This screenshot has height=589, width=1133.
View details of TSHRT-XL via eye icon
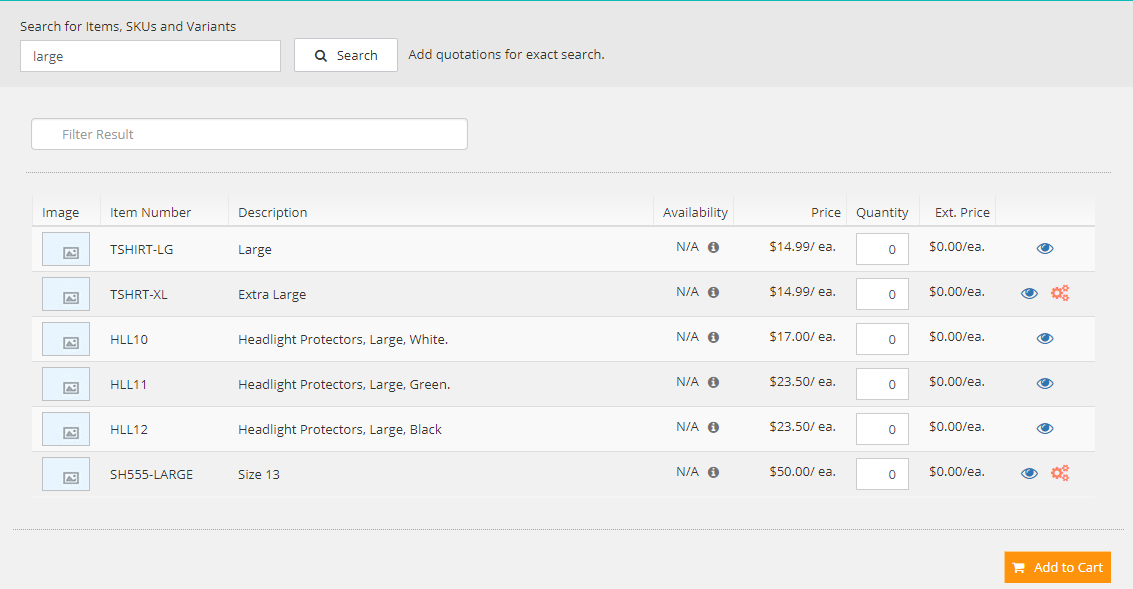coord(1029,294)
